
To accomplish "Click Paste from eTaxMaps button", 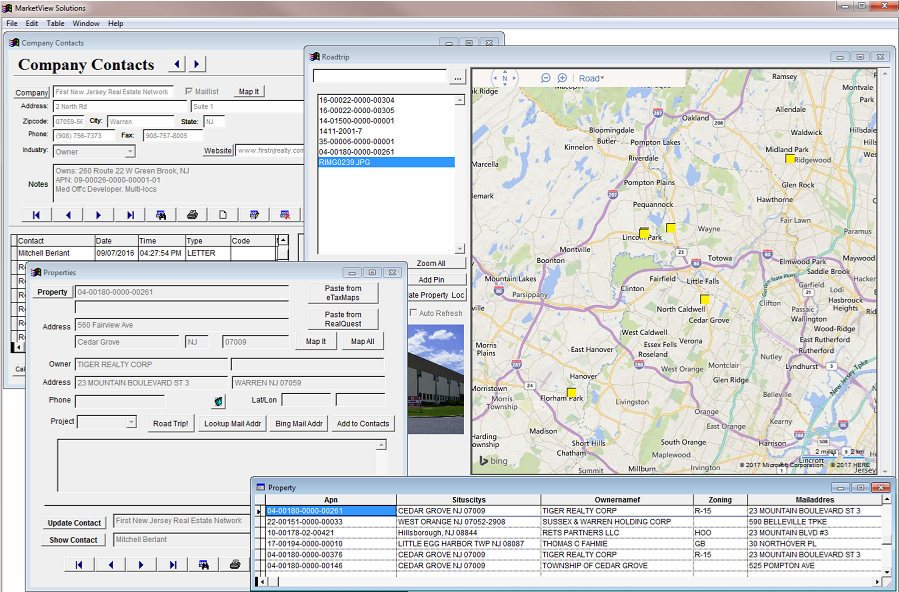I will tap(343, 293).
